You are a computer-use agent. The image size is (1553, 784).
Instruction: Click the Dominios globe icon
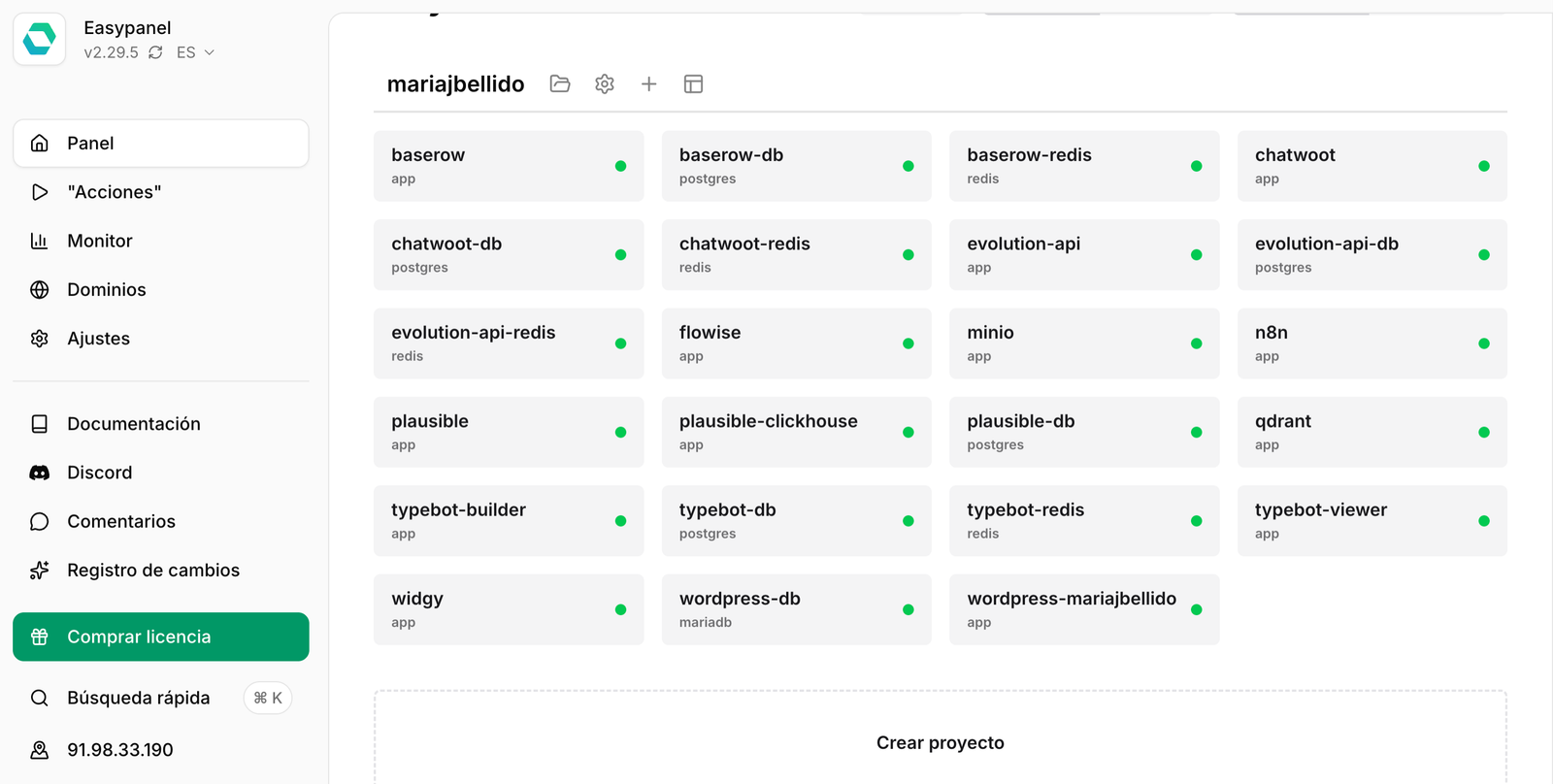pyautogui.click(x=40, y=289)
